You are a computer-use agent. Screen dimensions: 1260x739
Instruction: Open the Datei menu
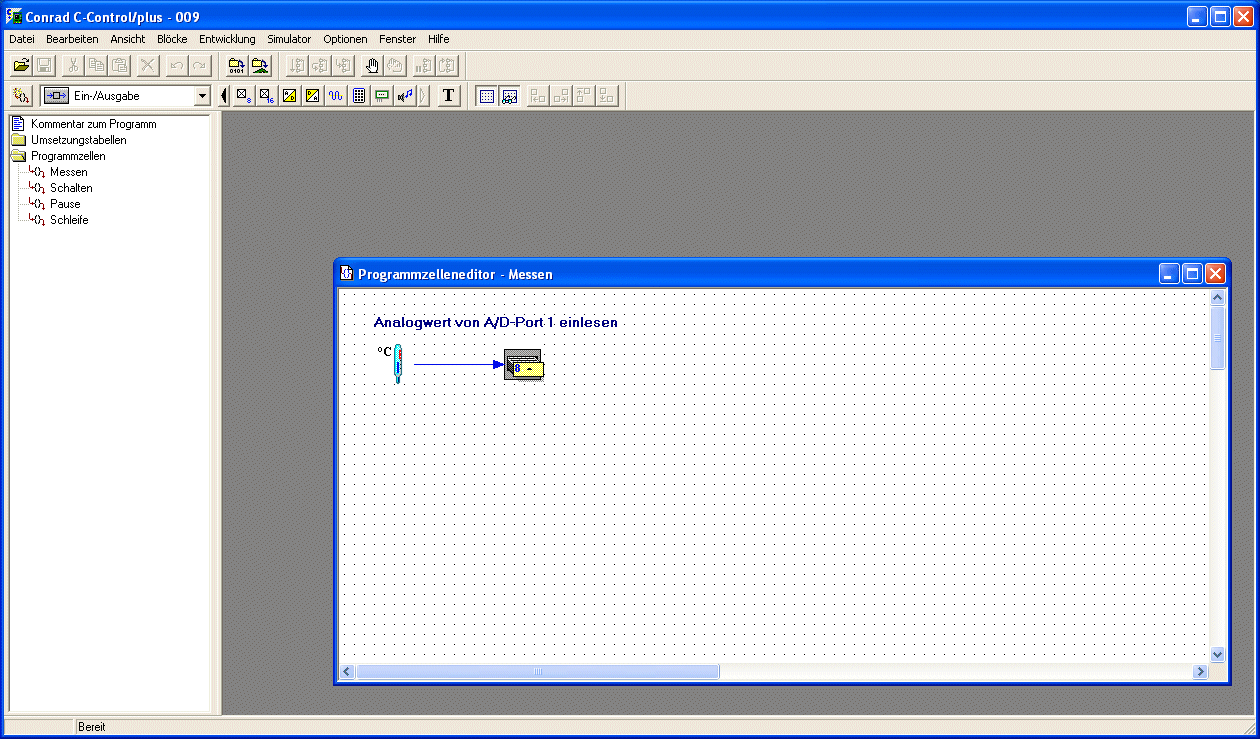(22, 39)
